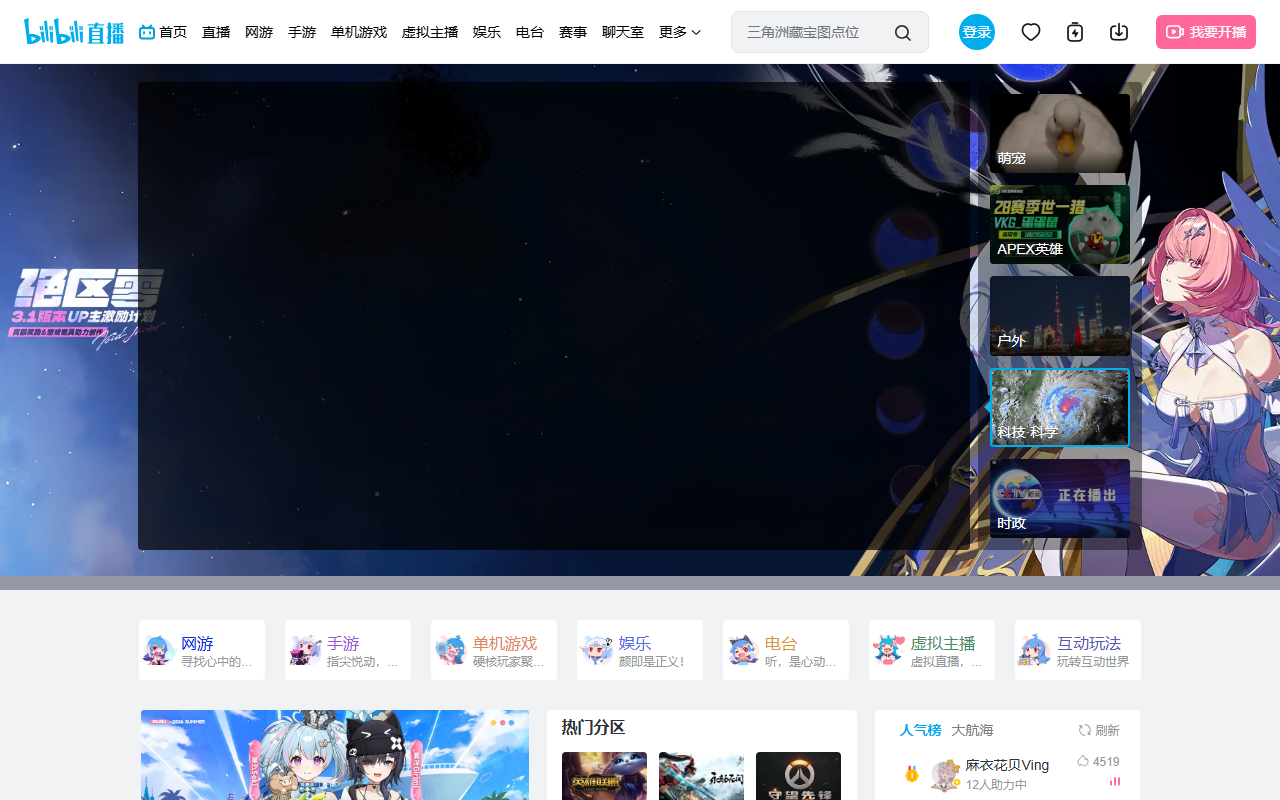Open the 直播 menu item

pos(216,32)
